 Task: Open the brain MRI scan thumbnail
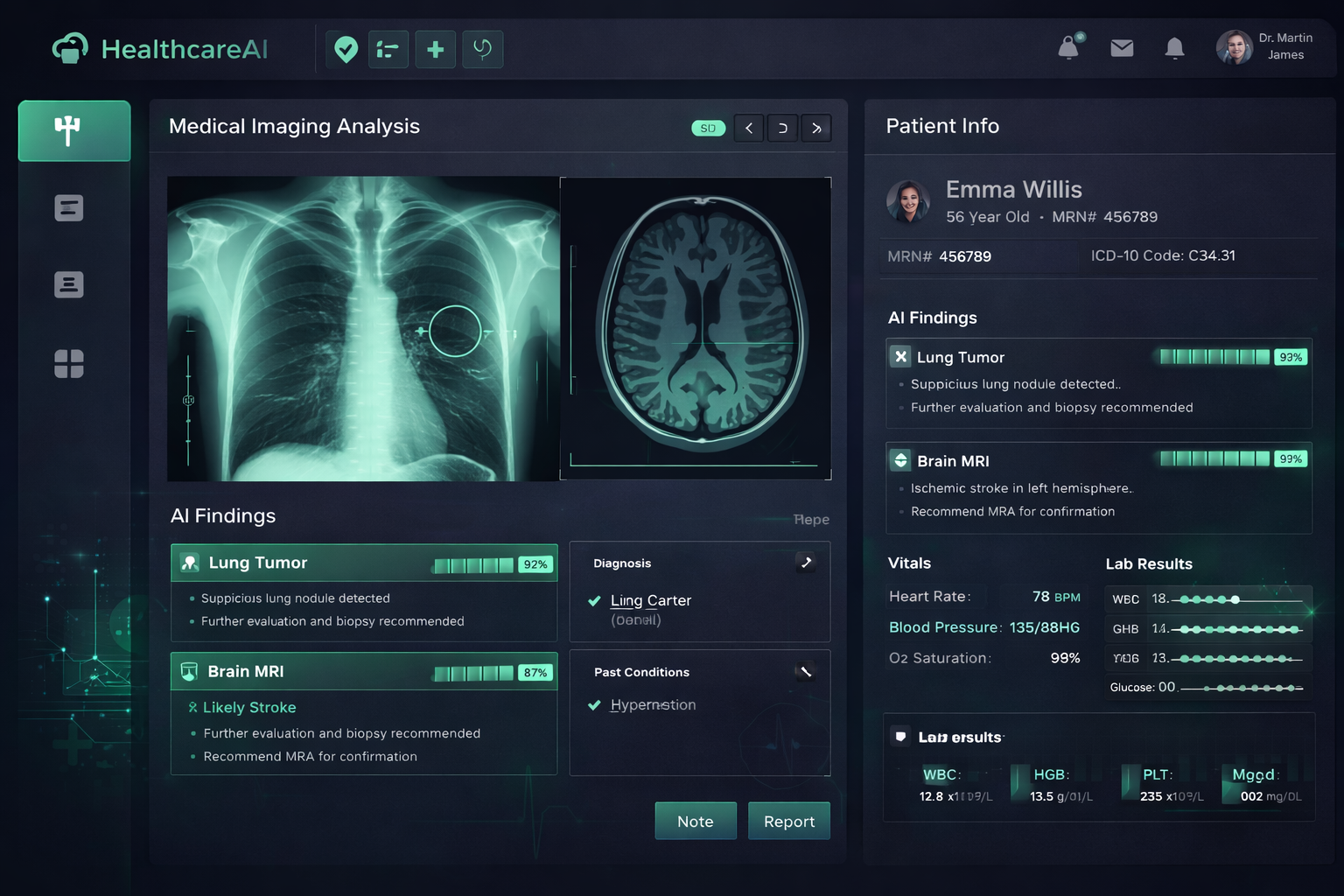[696, 327]
